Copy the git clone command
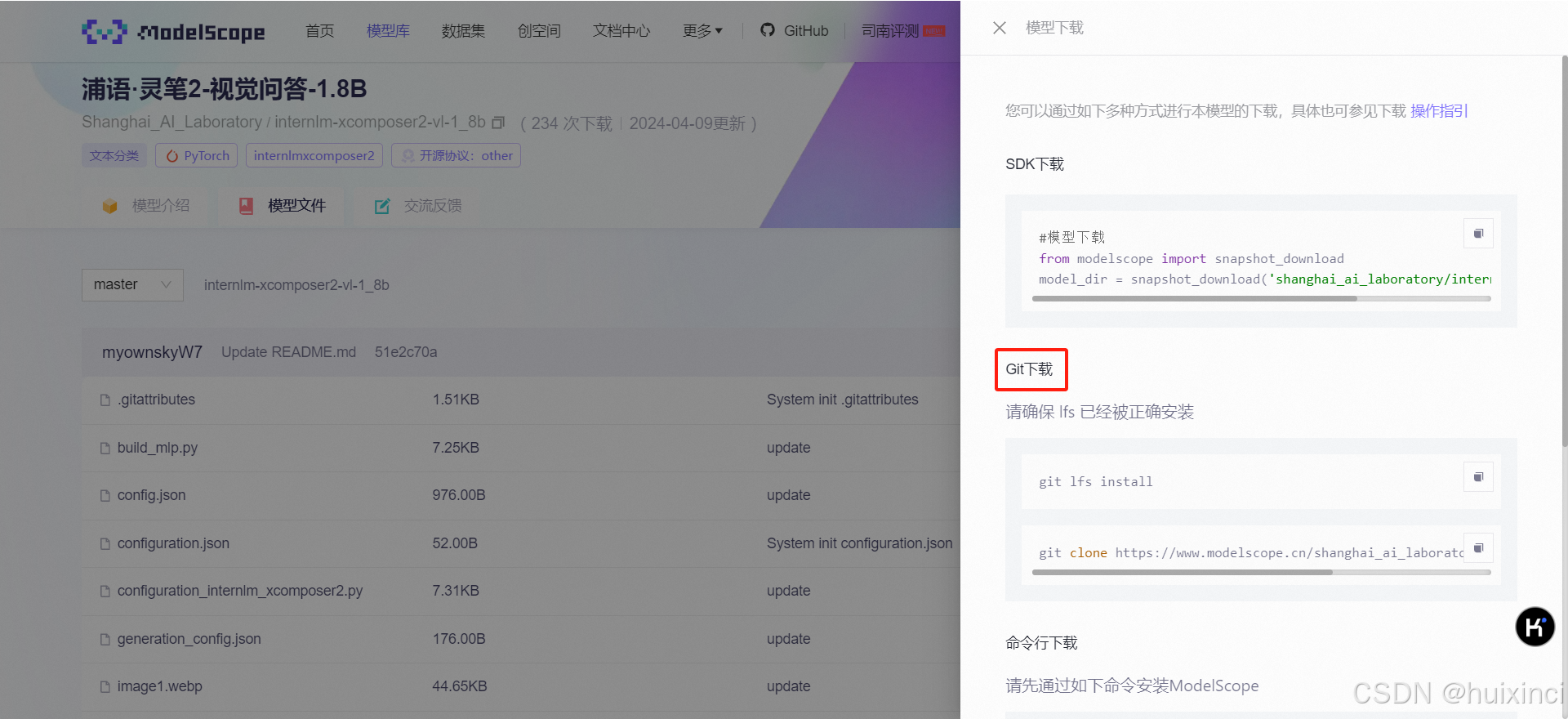The image size is (1568, 719). coord(1478,548)
